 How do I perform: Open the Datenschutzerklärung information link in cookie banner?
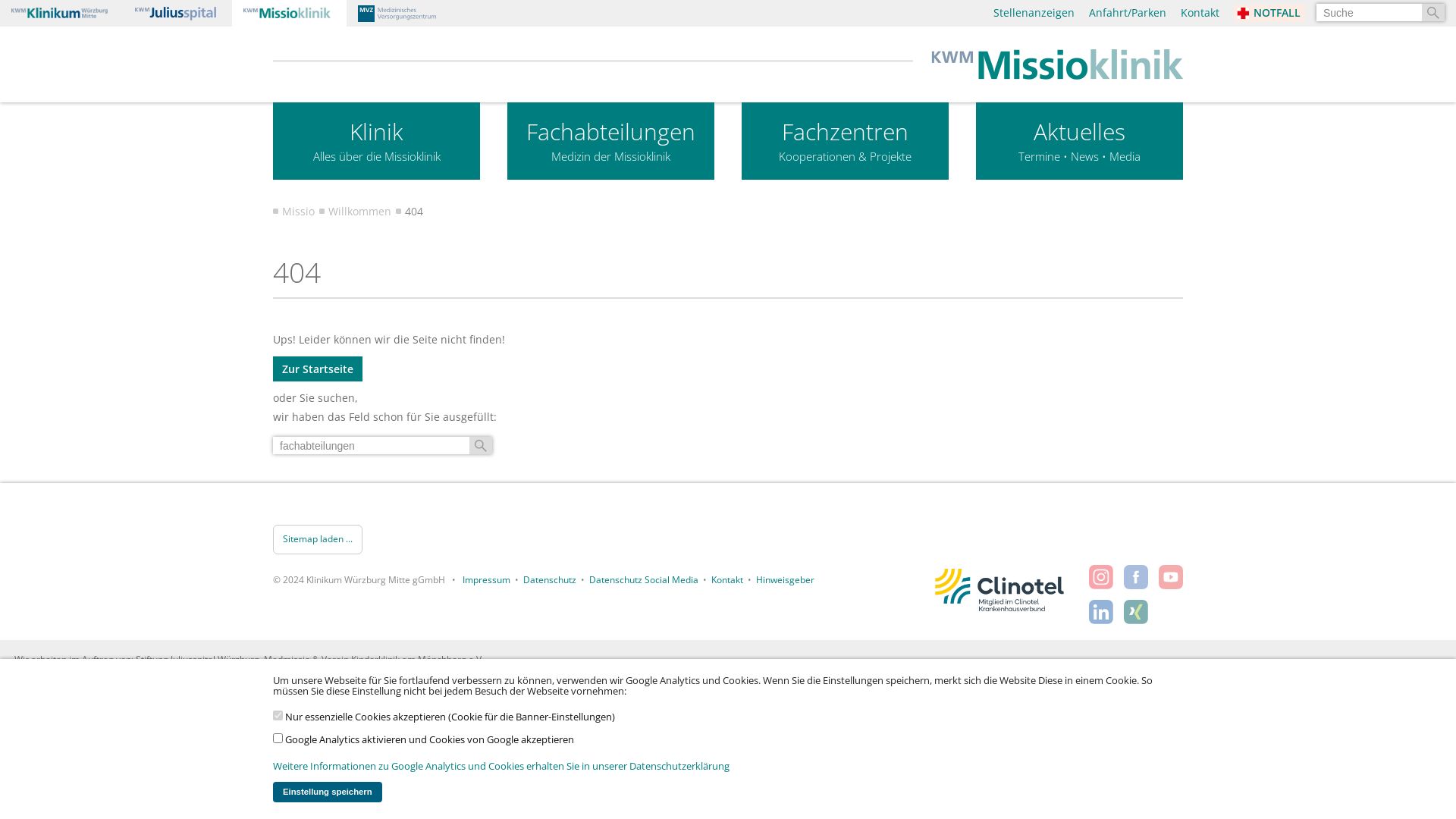[x=501, y=767]
